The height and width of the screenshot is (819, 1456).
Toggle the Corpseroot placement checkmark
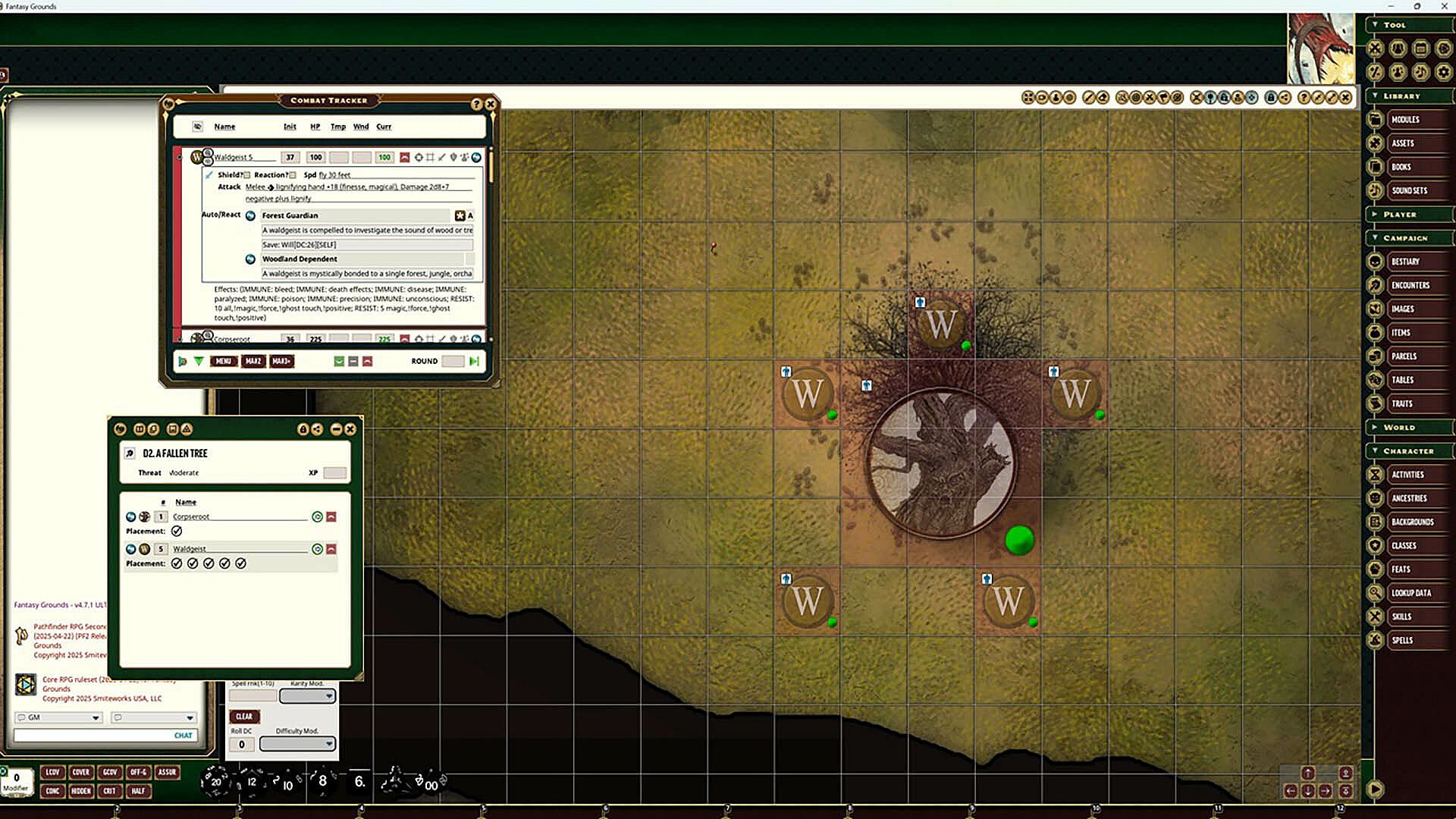[177, 531]
